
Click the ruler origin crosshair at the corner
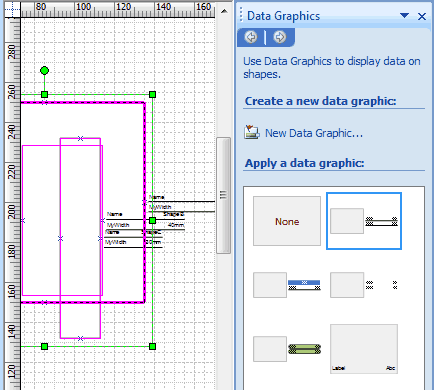tap(12, 9)
